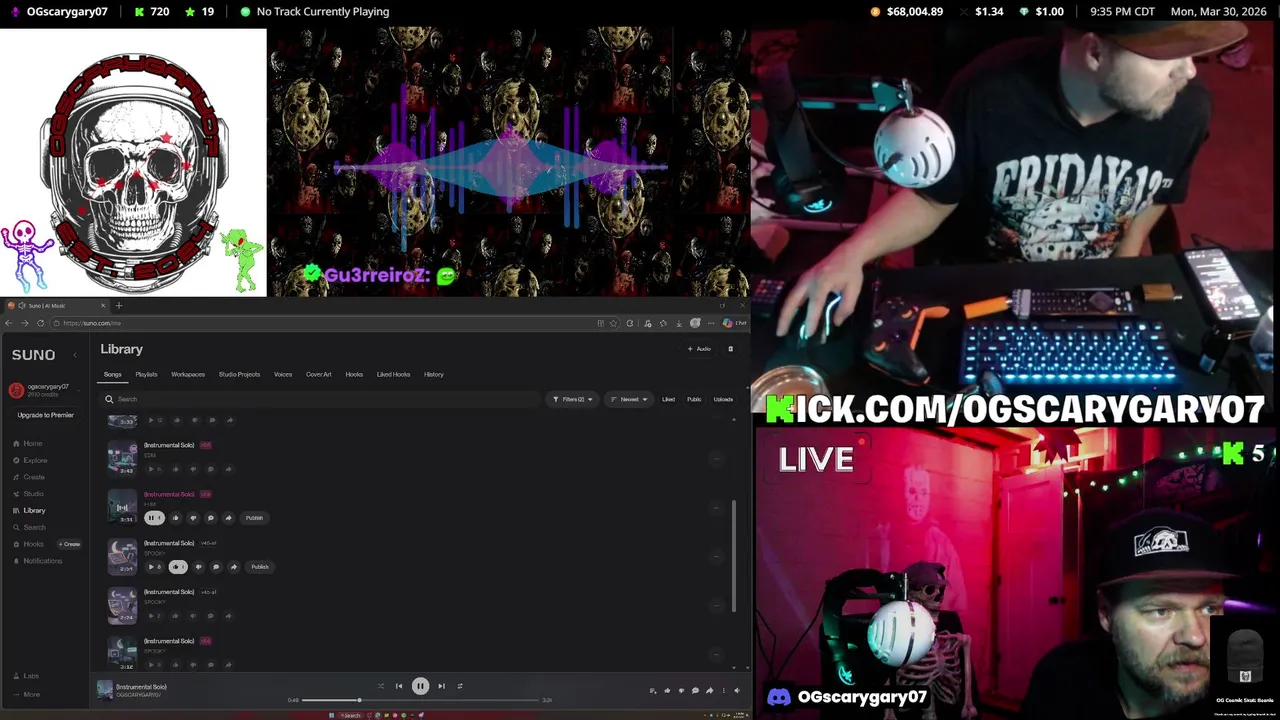Open Studio from the Suno sidebar
1280x720 pixels.
(28, 493)
